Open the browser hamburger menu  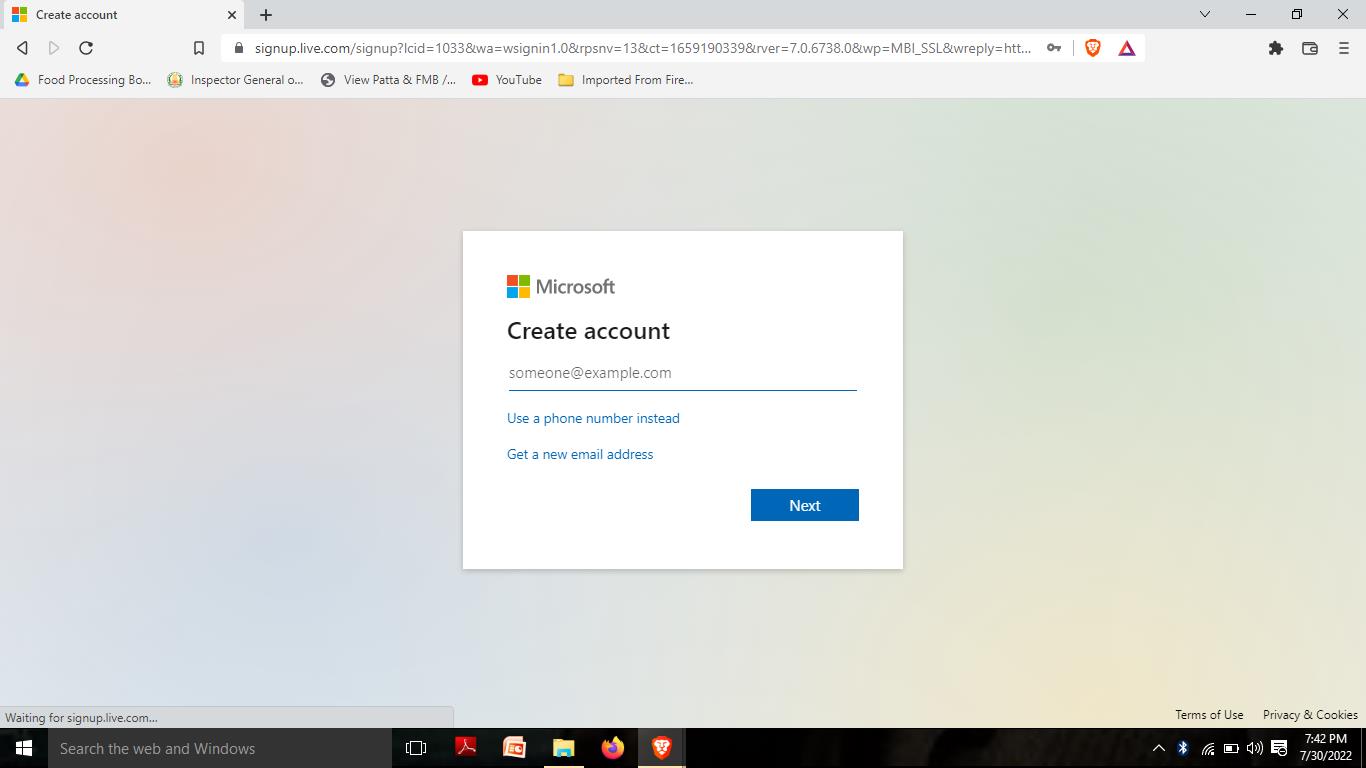pyautogui.click(x=1344, y=48)
